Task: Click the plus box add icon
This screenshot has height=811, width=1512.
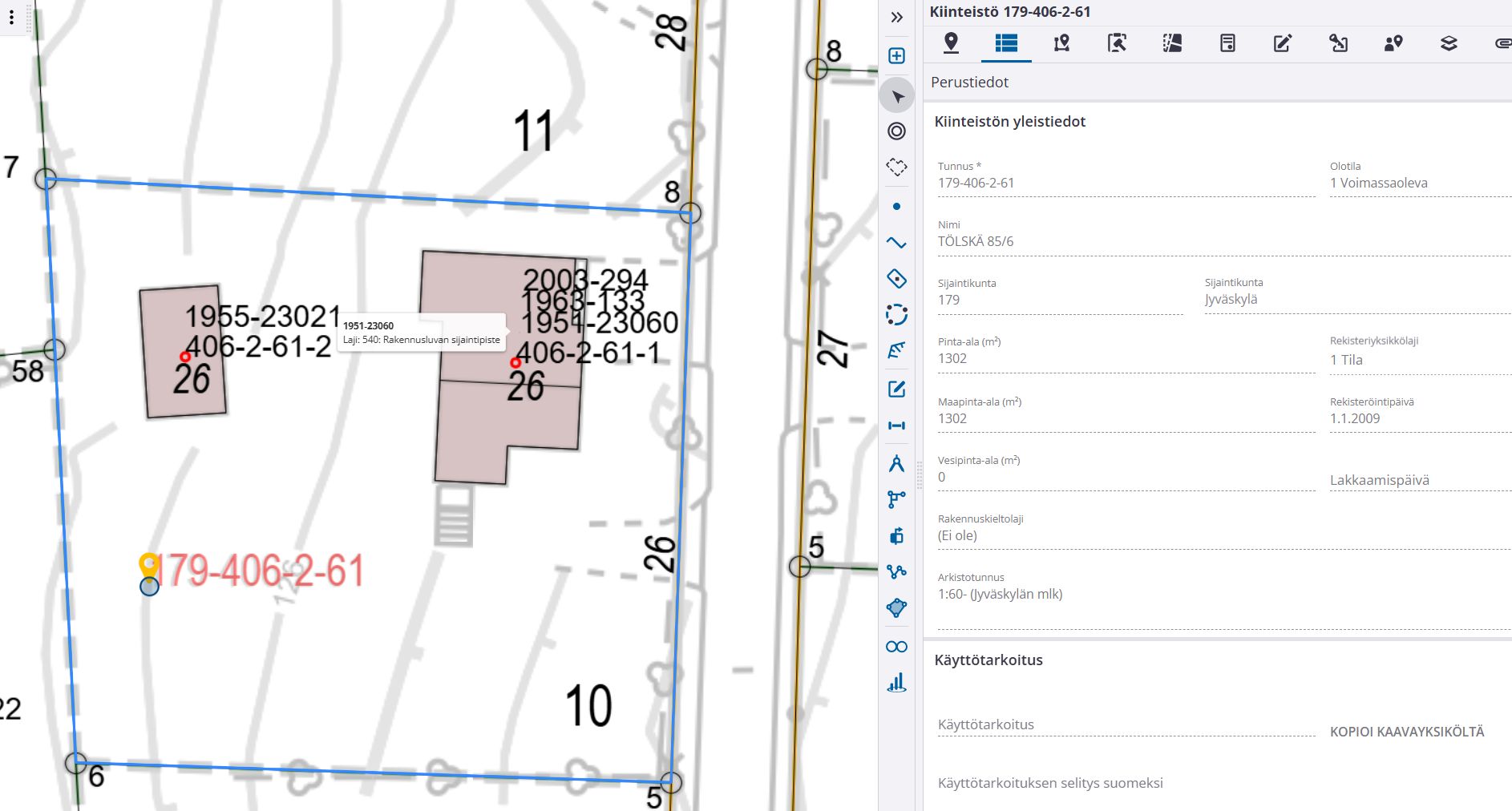Action: click(896, 55)
